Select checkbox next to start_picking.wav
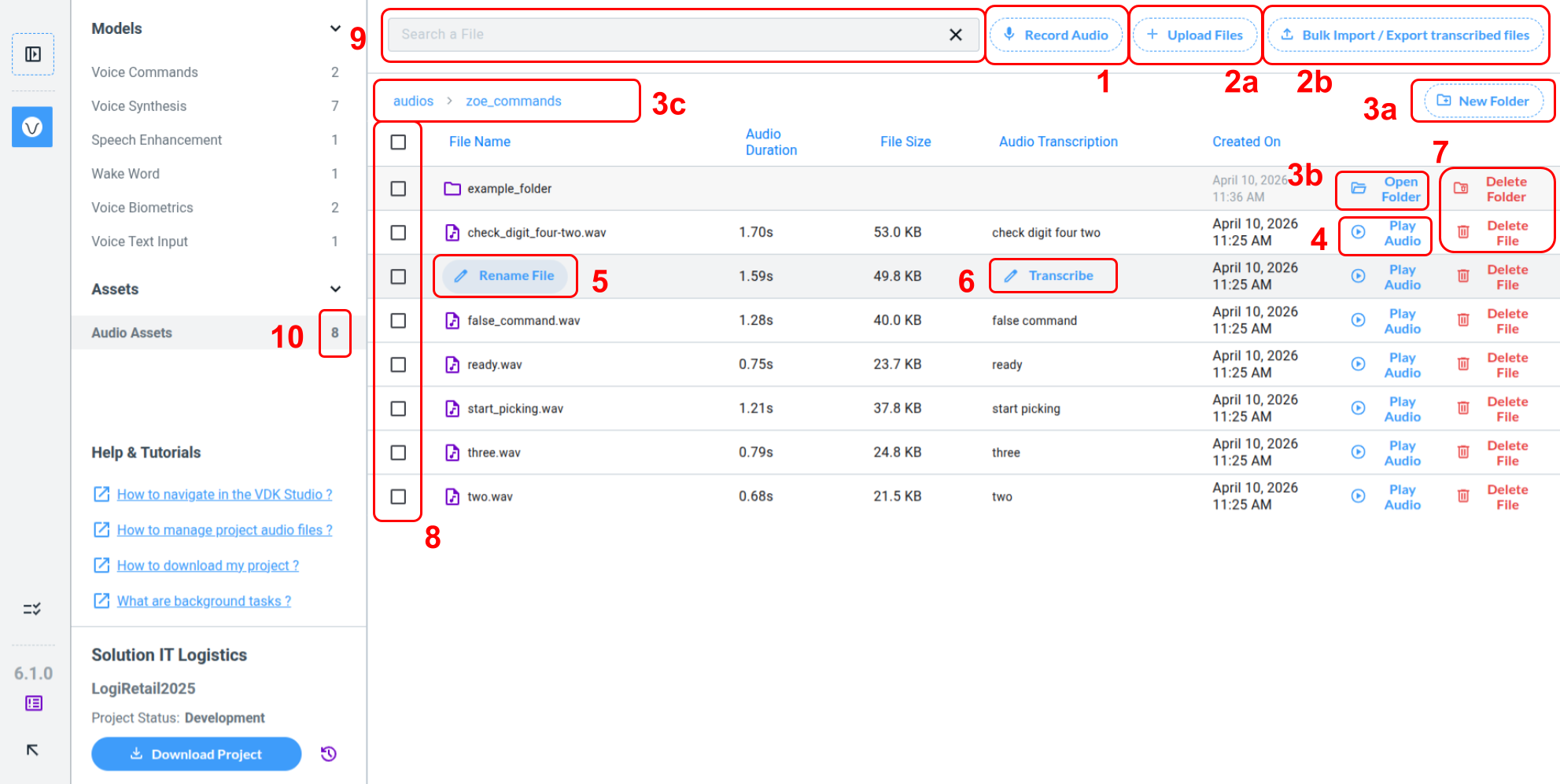Viewport: 1560px width, 784px height. 398,409
